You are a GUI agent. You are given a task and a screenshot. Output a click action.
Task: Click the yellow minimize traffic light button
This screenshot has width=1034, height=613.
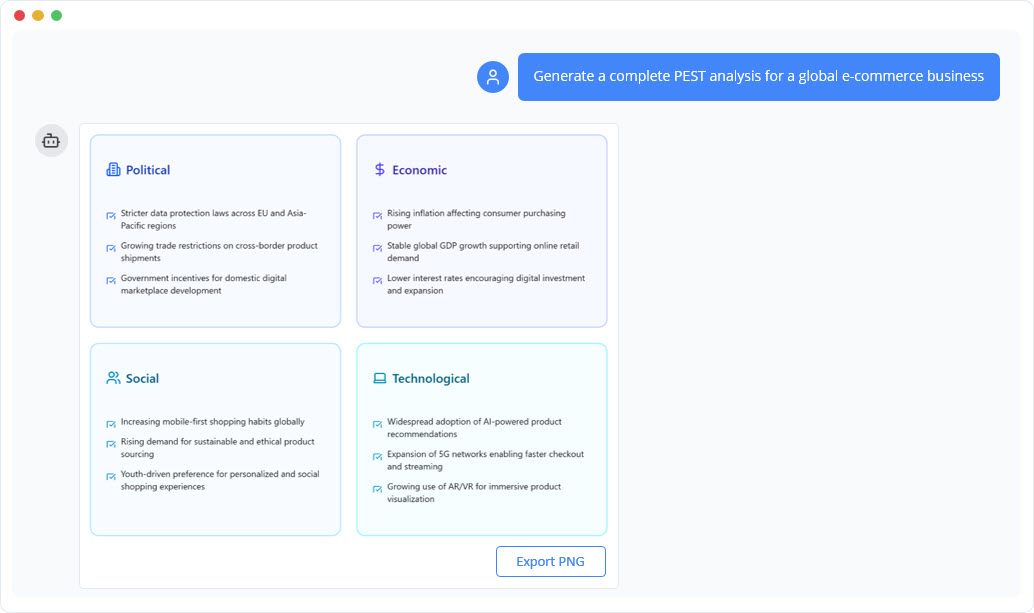click(x=38, y=15)
